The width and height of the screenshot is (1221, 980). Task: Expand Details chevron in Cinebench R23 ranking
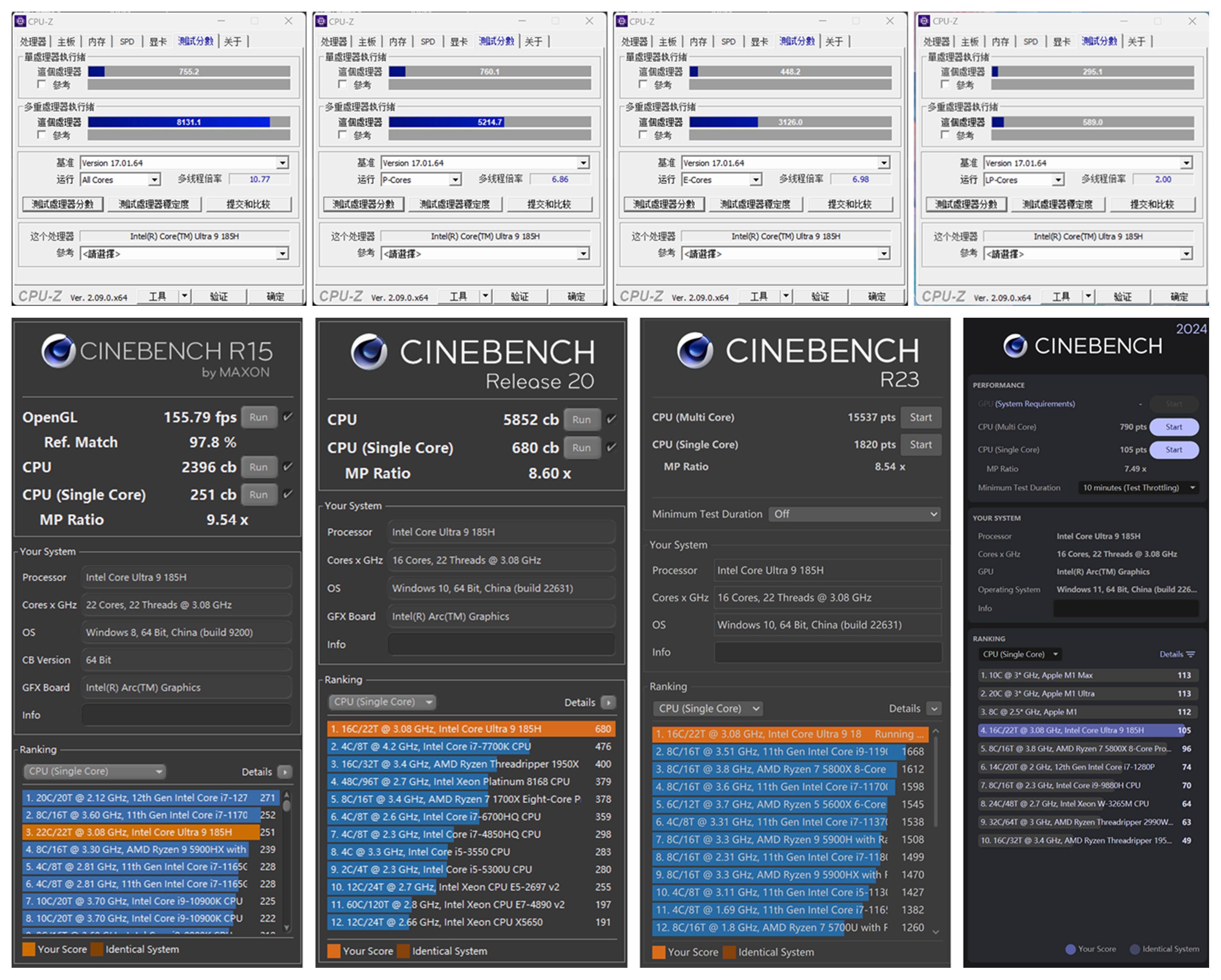click(x=934, y=709)
